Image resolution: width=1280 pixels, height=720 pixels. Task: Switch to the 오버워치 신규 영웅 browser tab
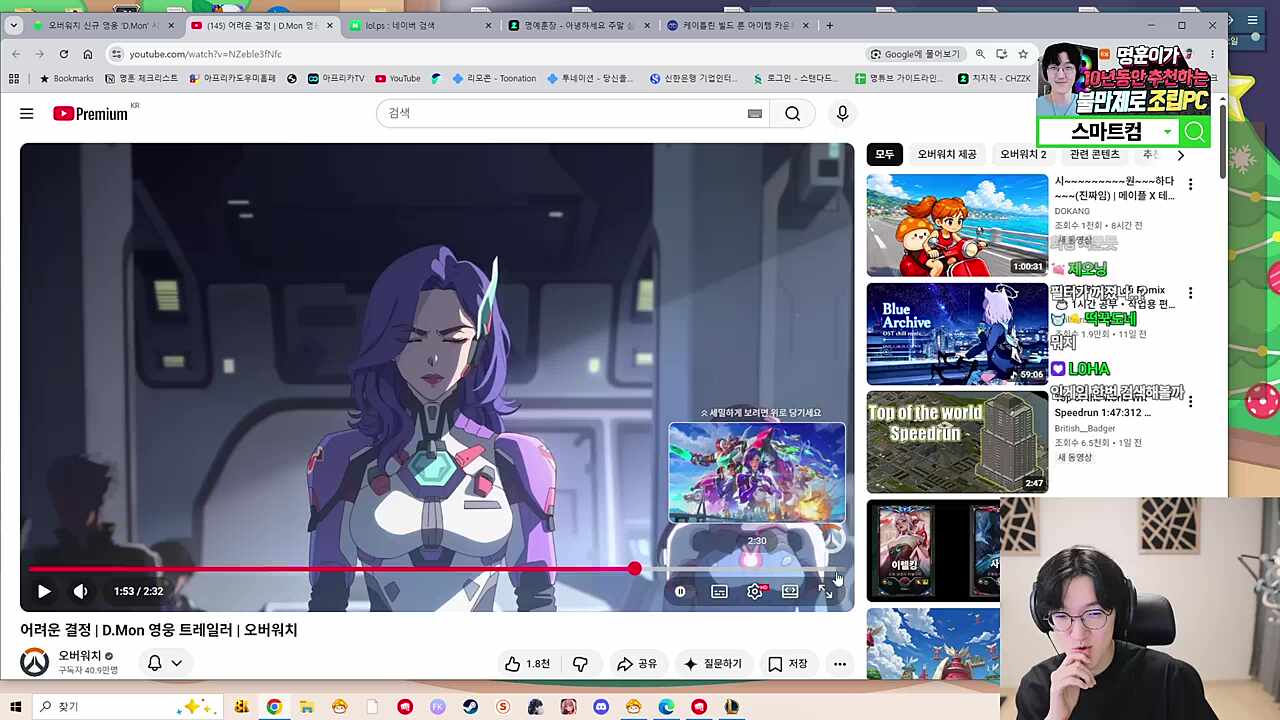(103, 25)
